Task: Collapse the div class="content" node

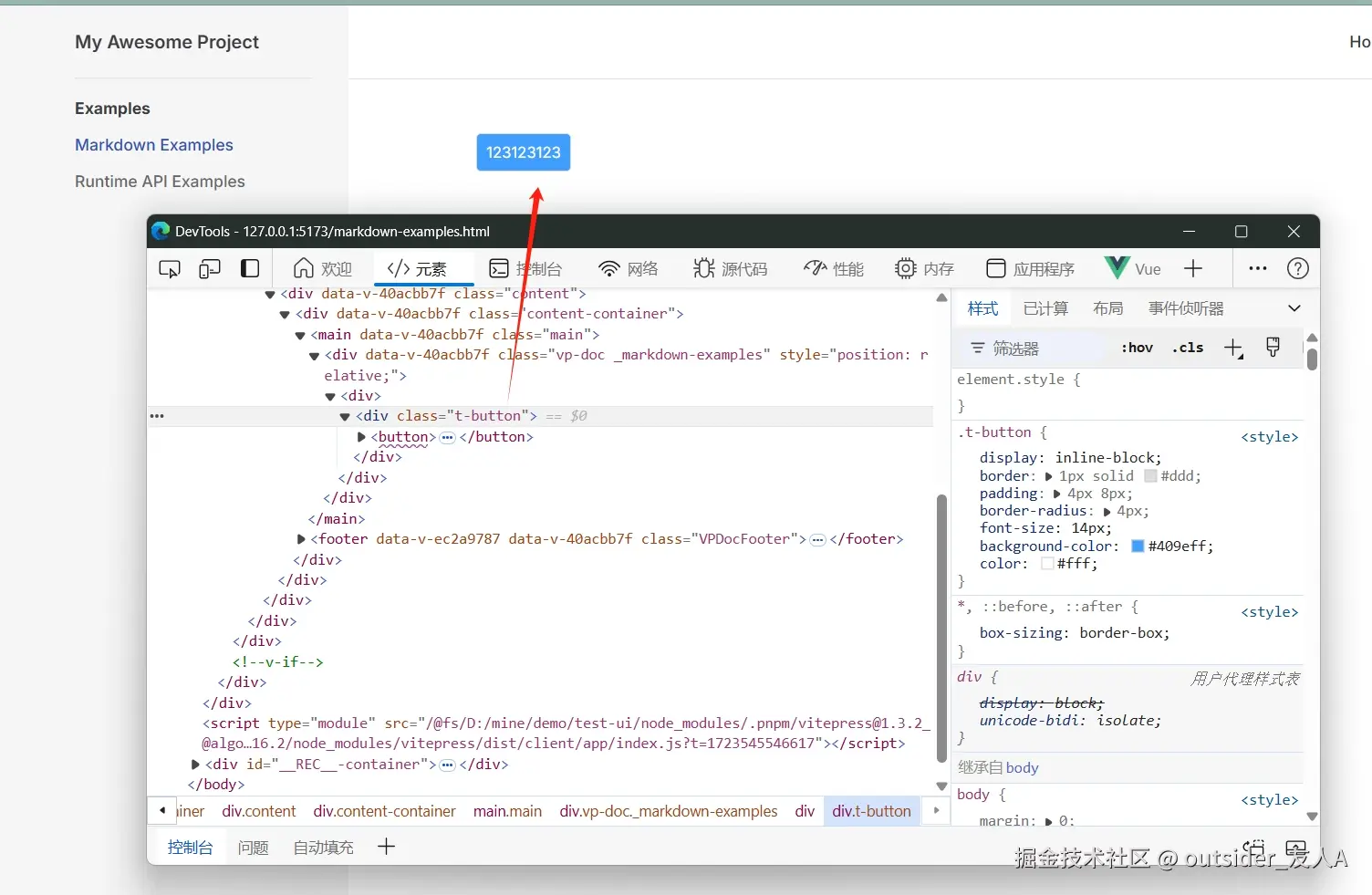Action: pos(270,294)
